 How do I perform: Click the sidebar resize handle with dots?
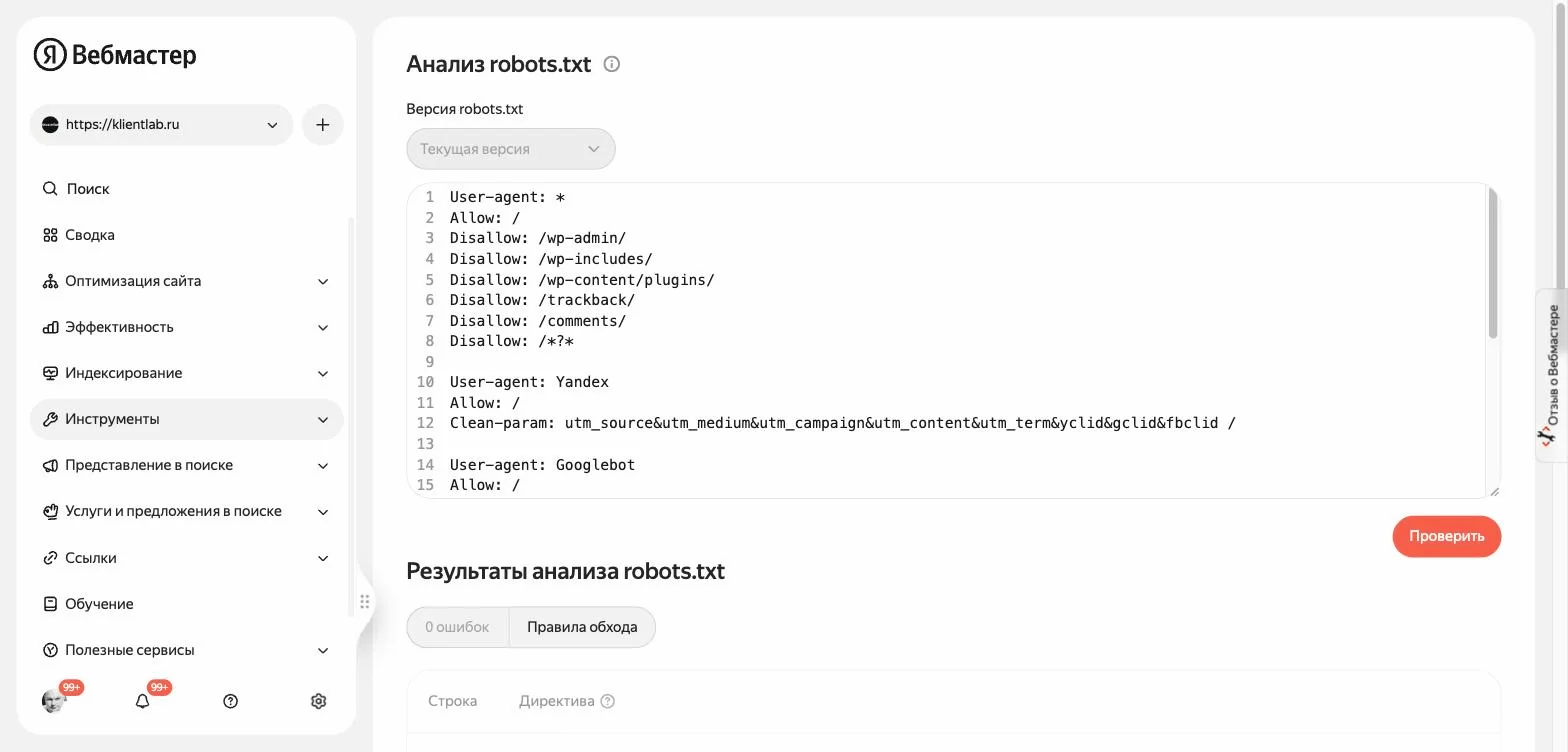(x=365, y=602)
